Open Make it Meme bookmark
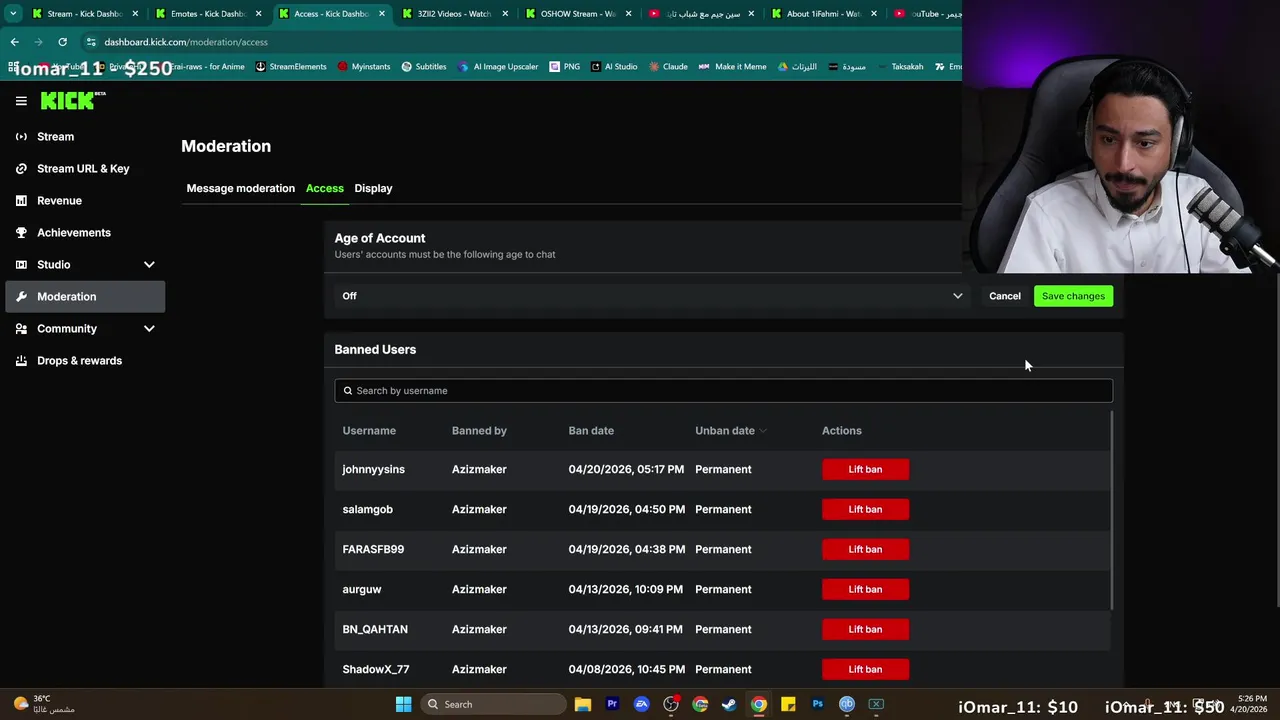This screenshot has width=1280, height=720. click(733, 67)
